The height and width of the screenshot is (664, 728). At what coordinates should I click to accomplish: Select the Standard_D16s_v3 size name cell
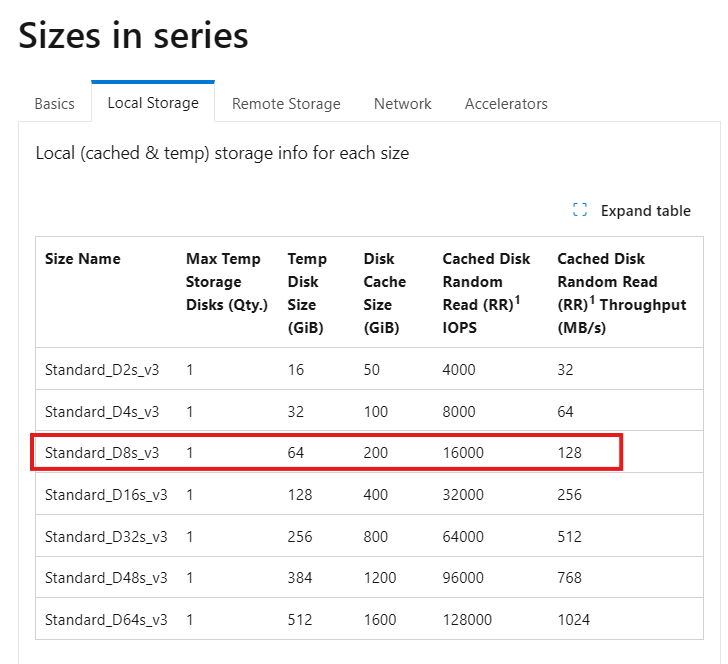(106, 495)
